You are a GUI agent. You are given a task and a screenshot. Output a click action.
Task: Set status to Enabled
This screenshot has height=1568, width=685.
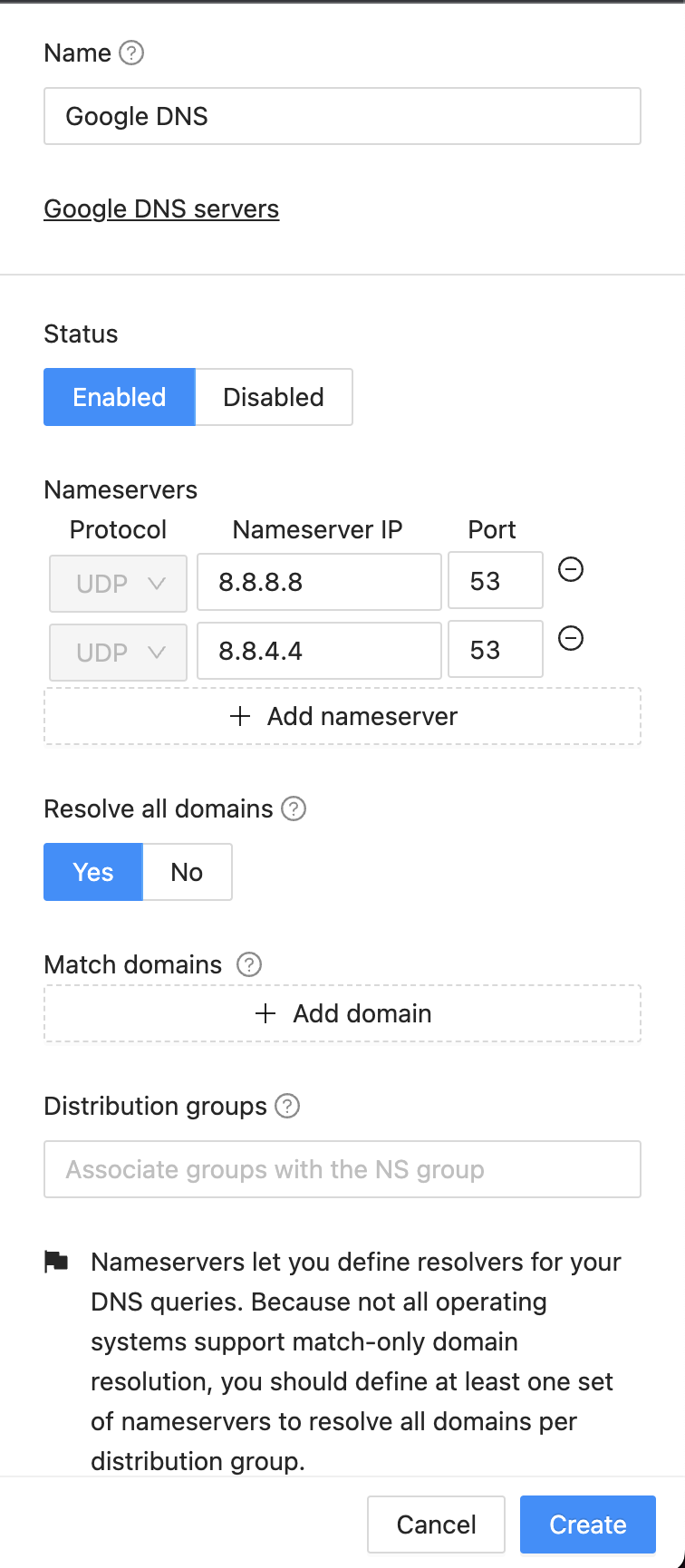pos(119,397)
